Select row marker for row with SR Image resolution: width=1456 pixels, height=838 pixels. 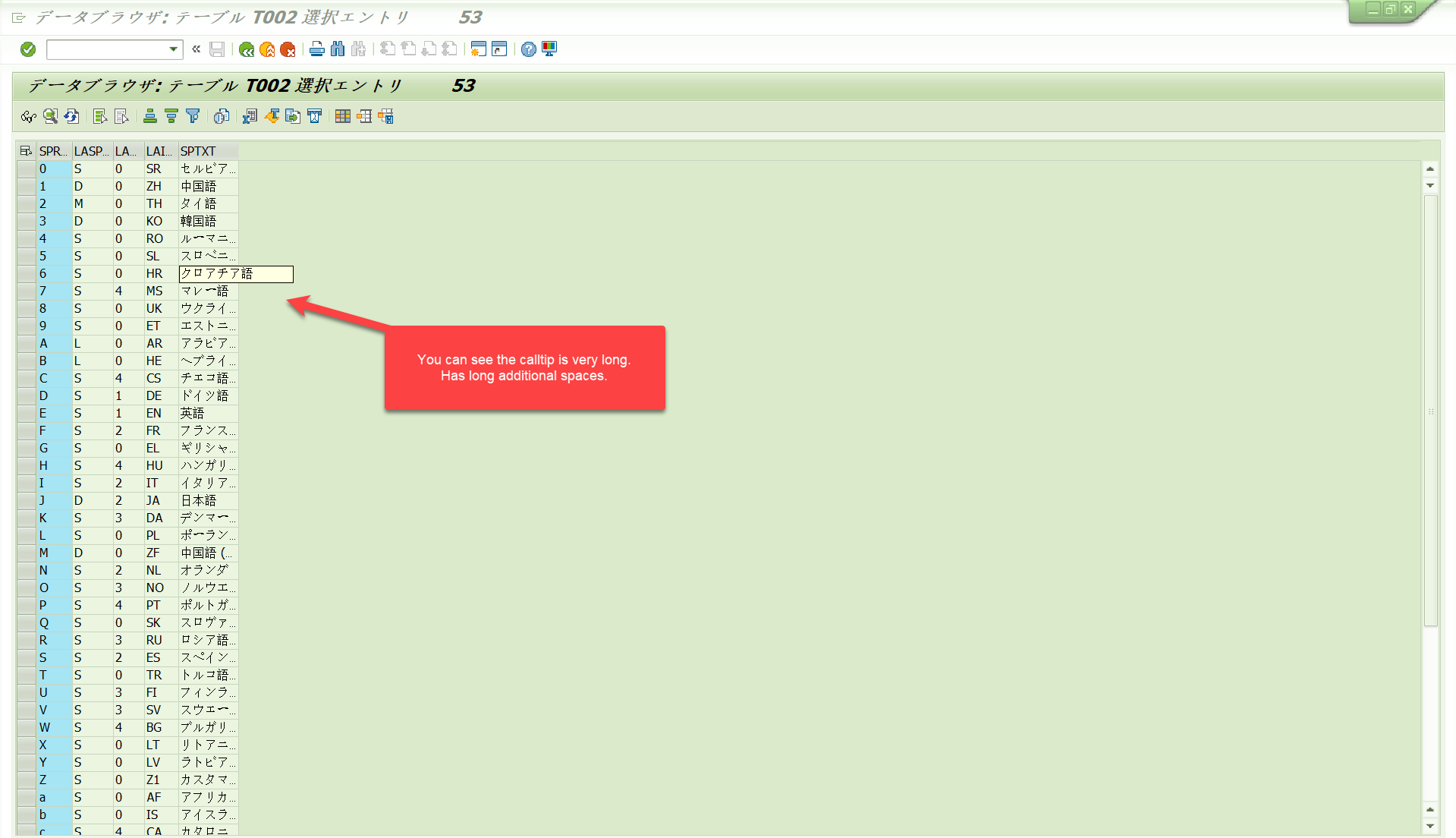click(26, 169)
